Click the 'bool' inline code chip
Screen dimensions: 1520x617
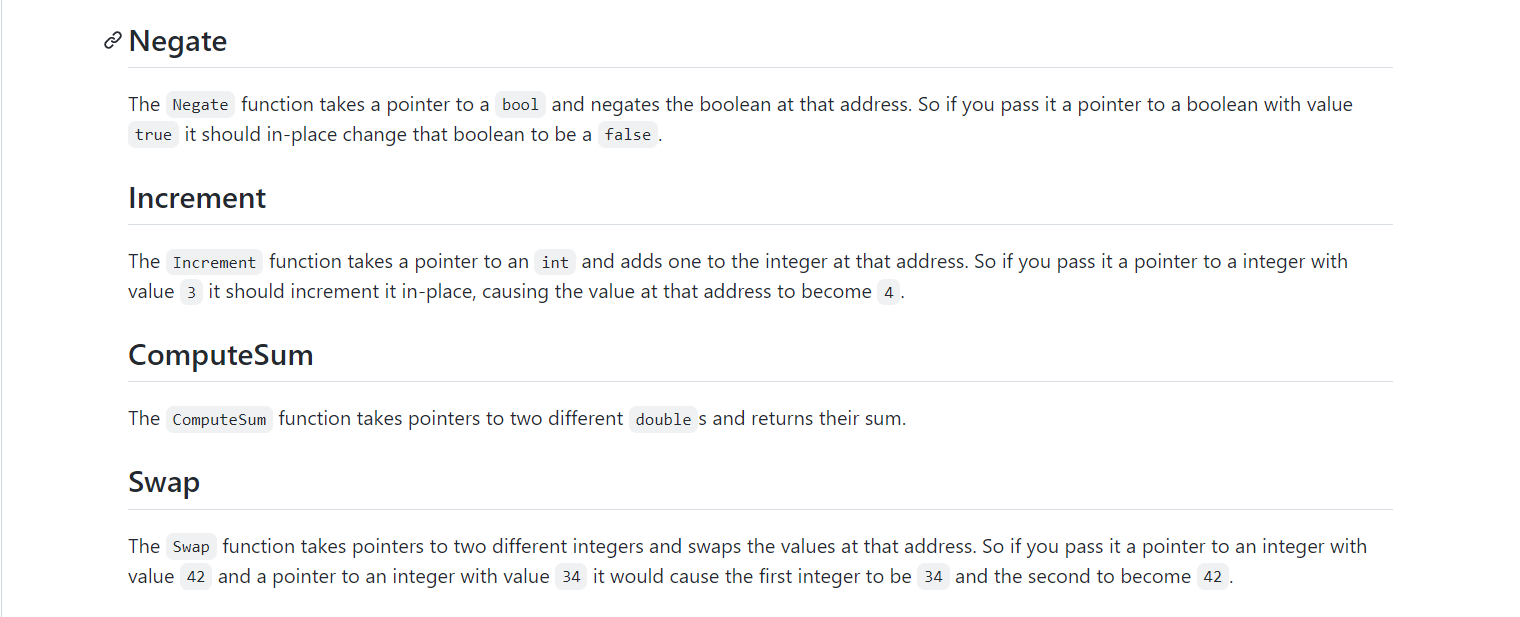520,105
